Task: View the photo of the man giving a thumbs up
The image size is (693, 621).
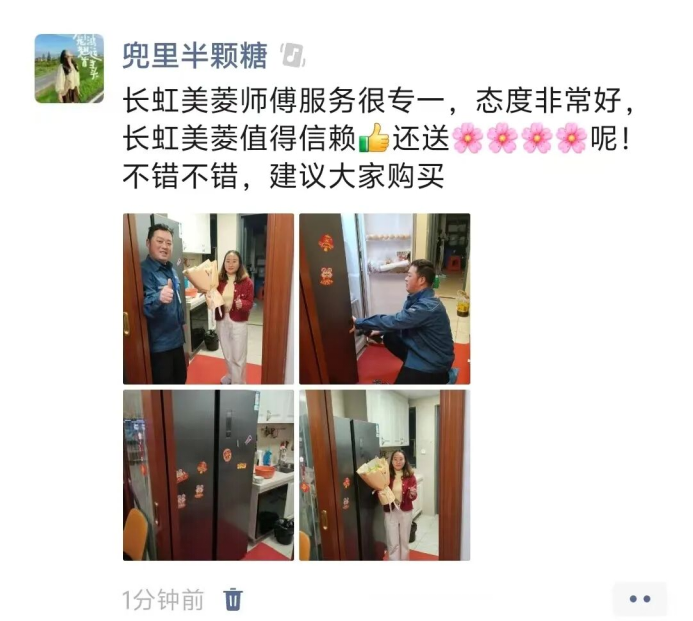Action: coord(208,298)
